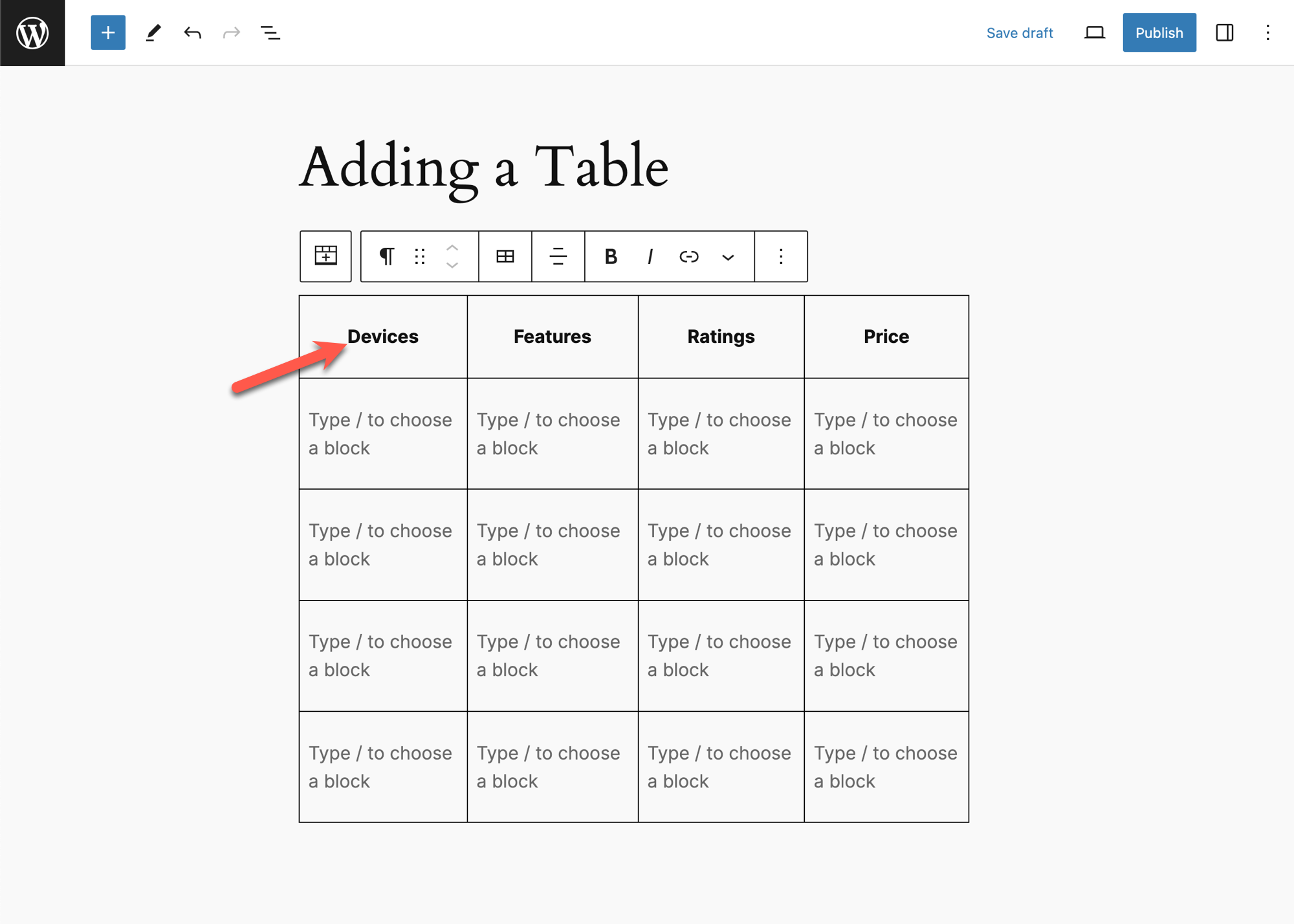
Task: Select the Tools pencil icon
Action: coord(153,32)
